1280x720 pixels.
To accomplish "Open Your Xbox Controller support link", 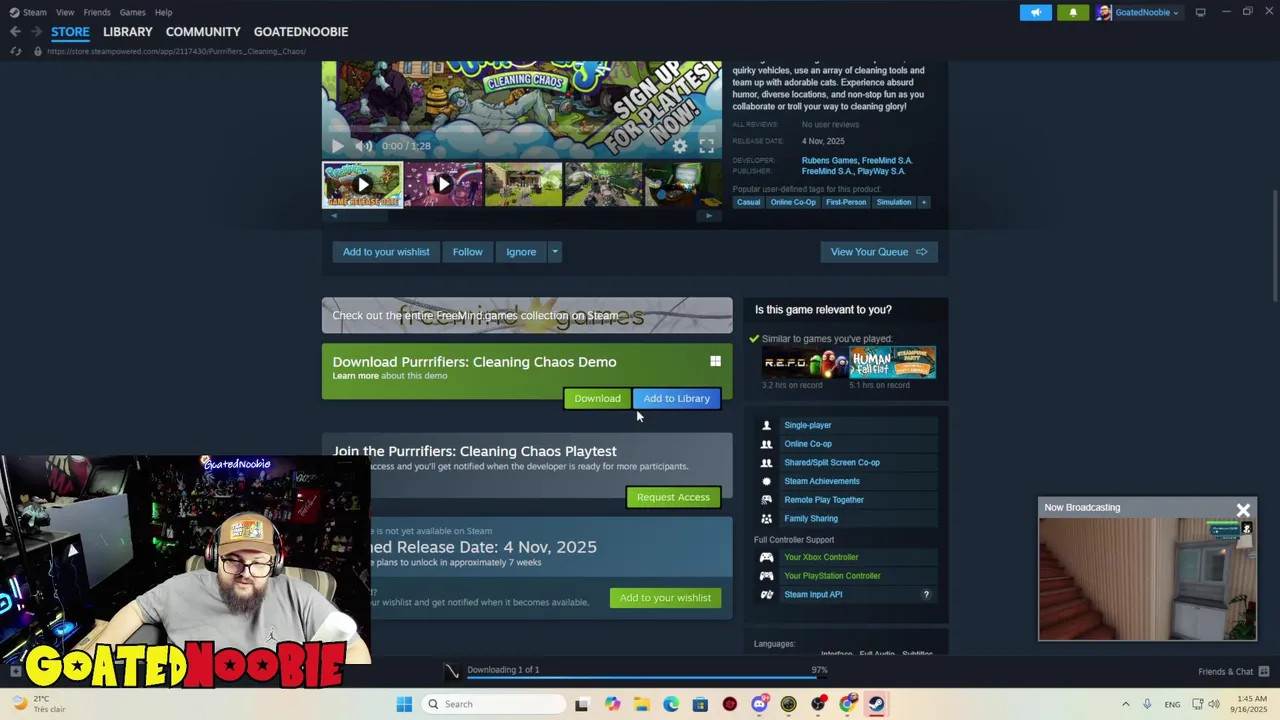I will (821, 557).
